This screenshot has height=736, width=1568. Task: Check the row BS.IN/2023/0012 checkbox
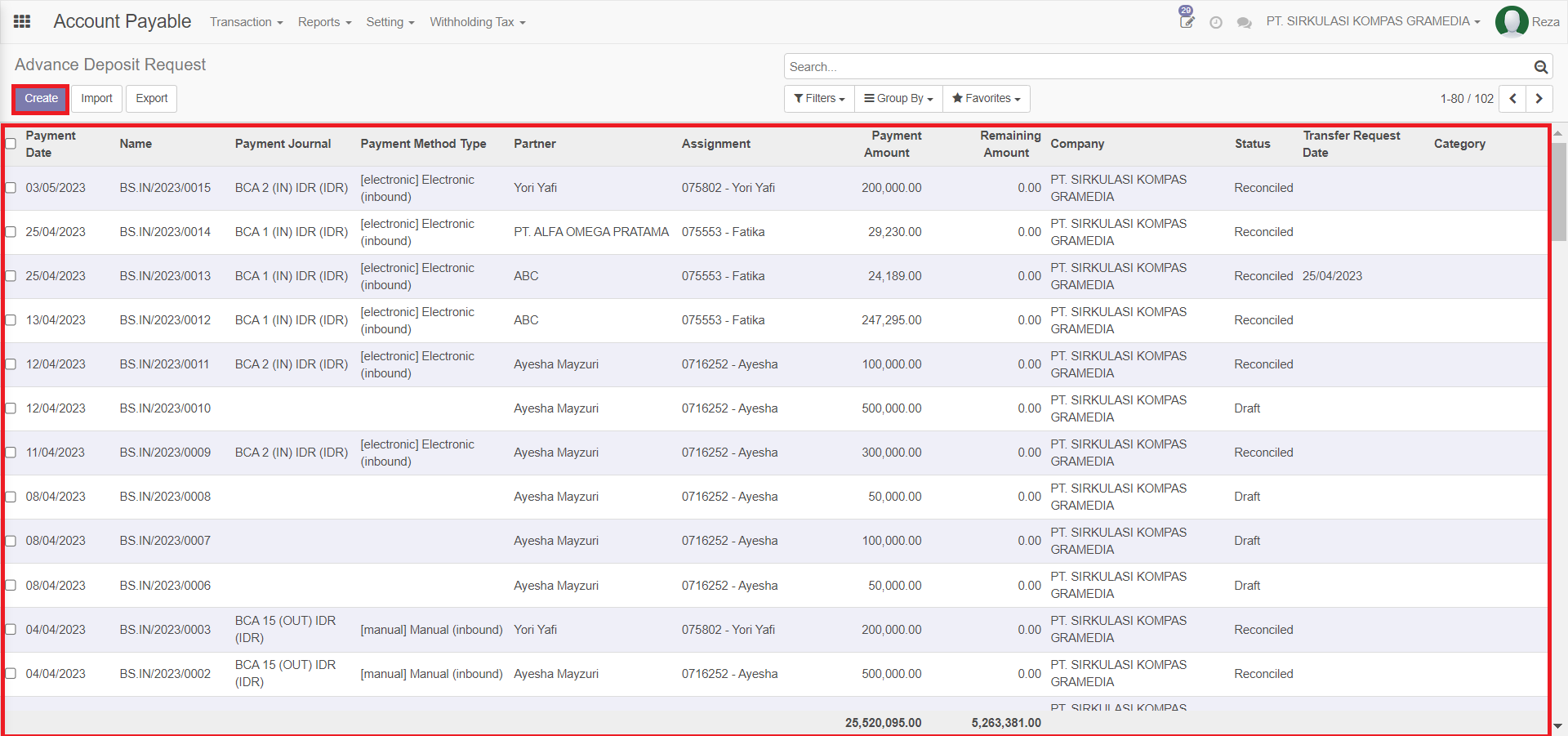click(x=11, y=320)
